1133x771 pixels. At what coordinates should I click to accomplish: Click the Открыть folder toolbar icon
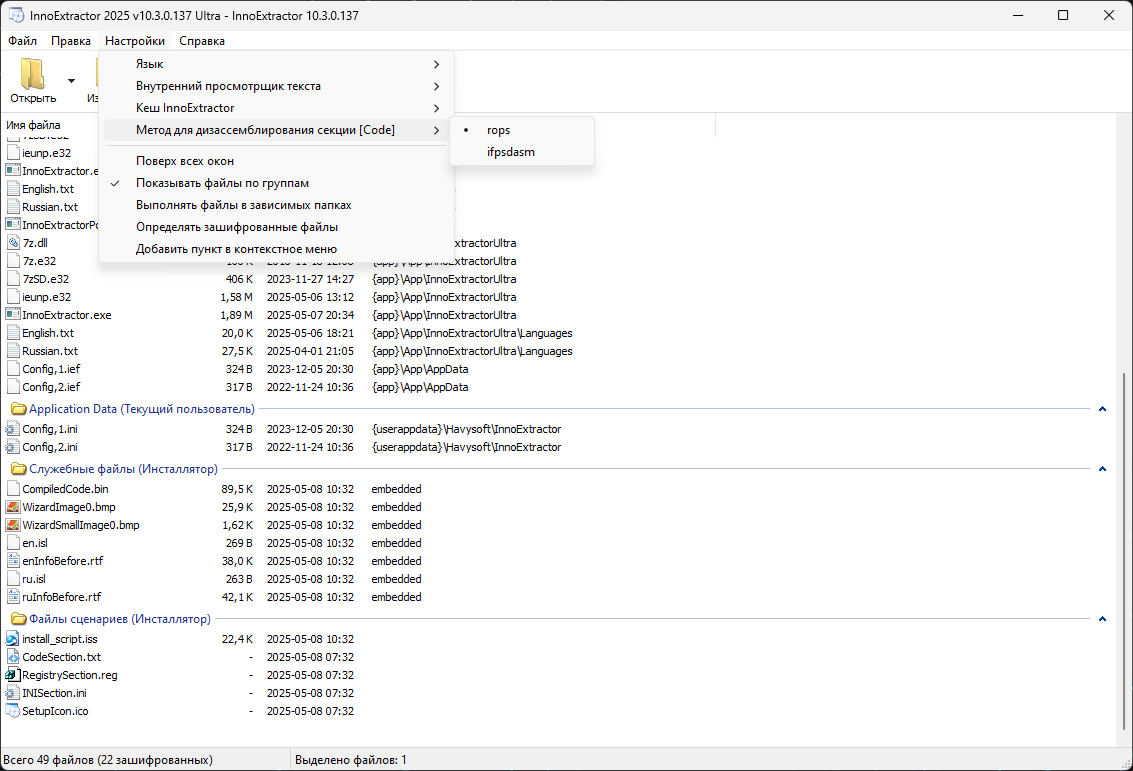point(33,74)
